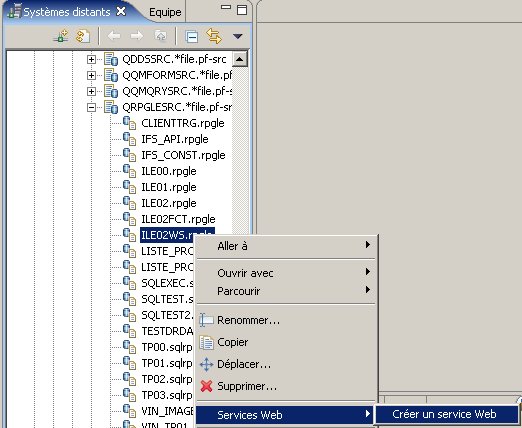This screenshot has width=522, height=428.
Task: Click the move up one level icon
Action: tap(160, 36)
